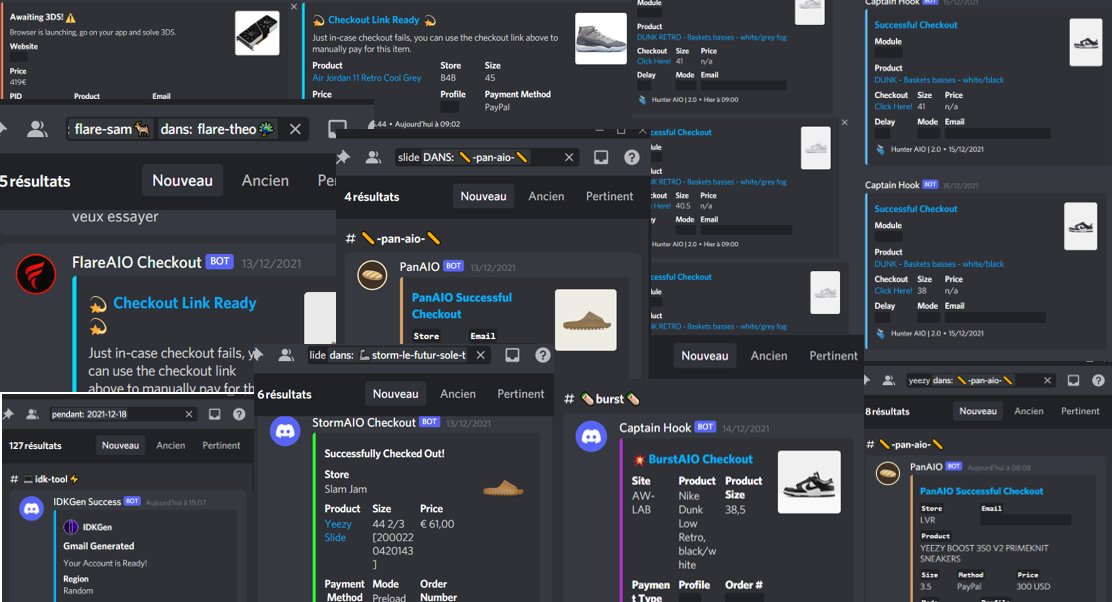The height and width of the screenshot is (602, 1112).
Task: Click the StormAIO Checkout bot avatar
Action: point(285,430)
